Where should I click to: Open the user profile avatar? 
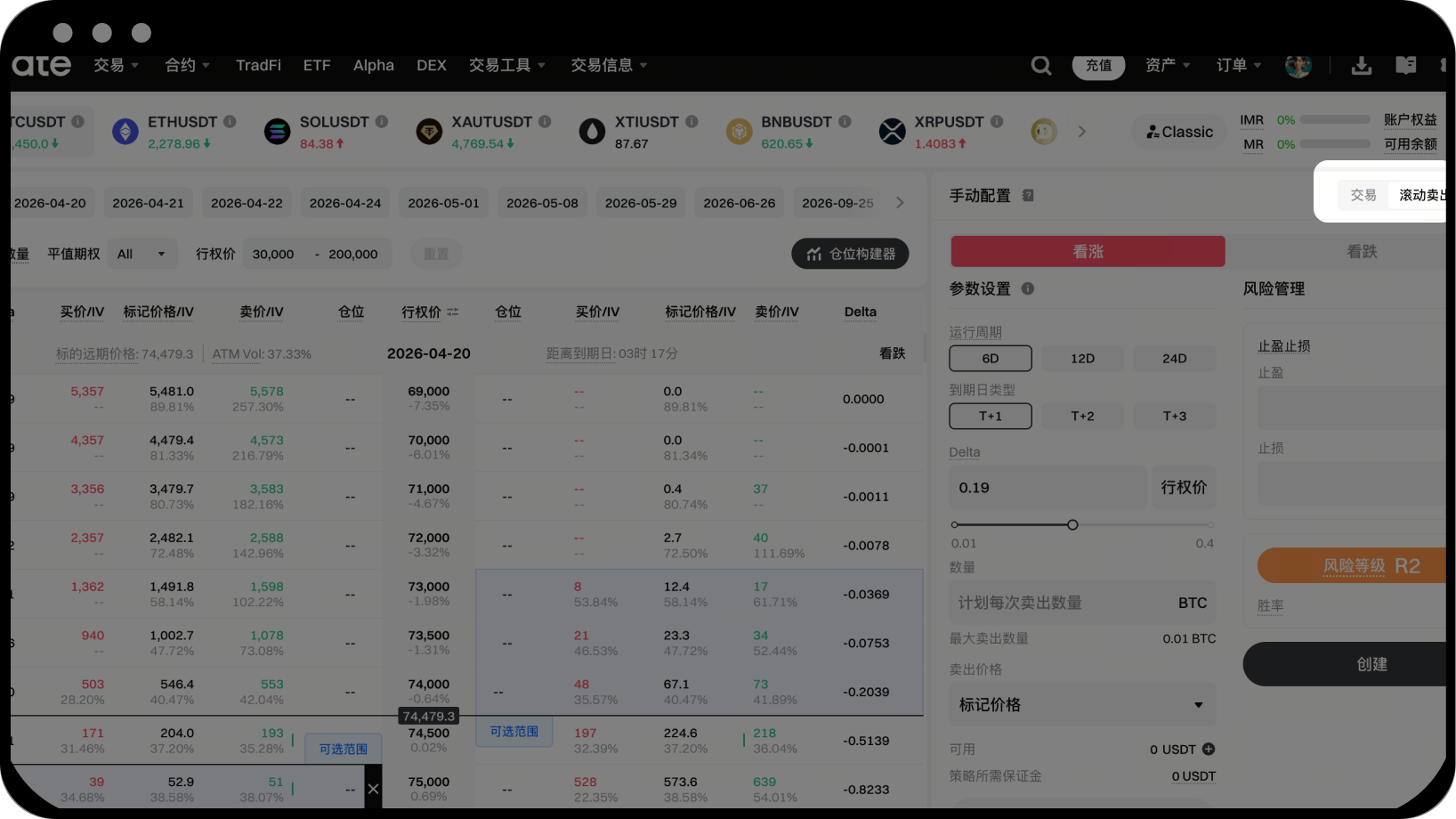click(1298, 65)
